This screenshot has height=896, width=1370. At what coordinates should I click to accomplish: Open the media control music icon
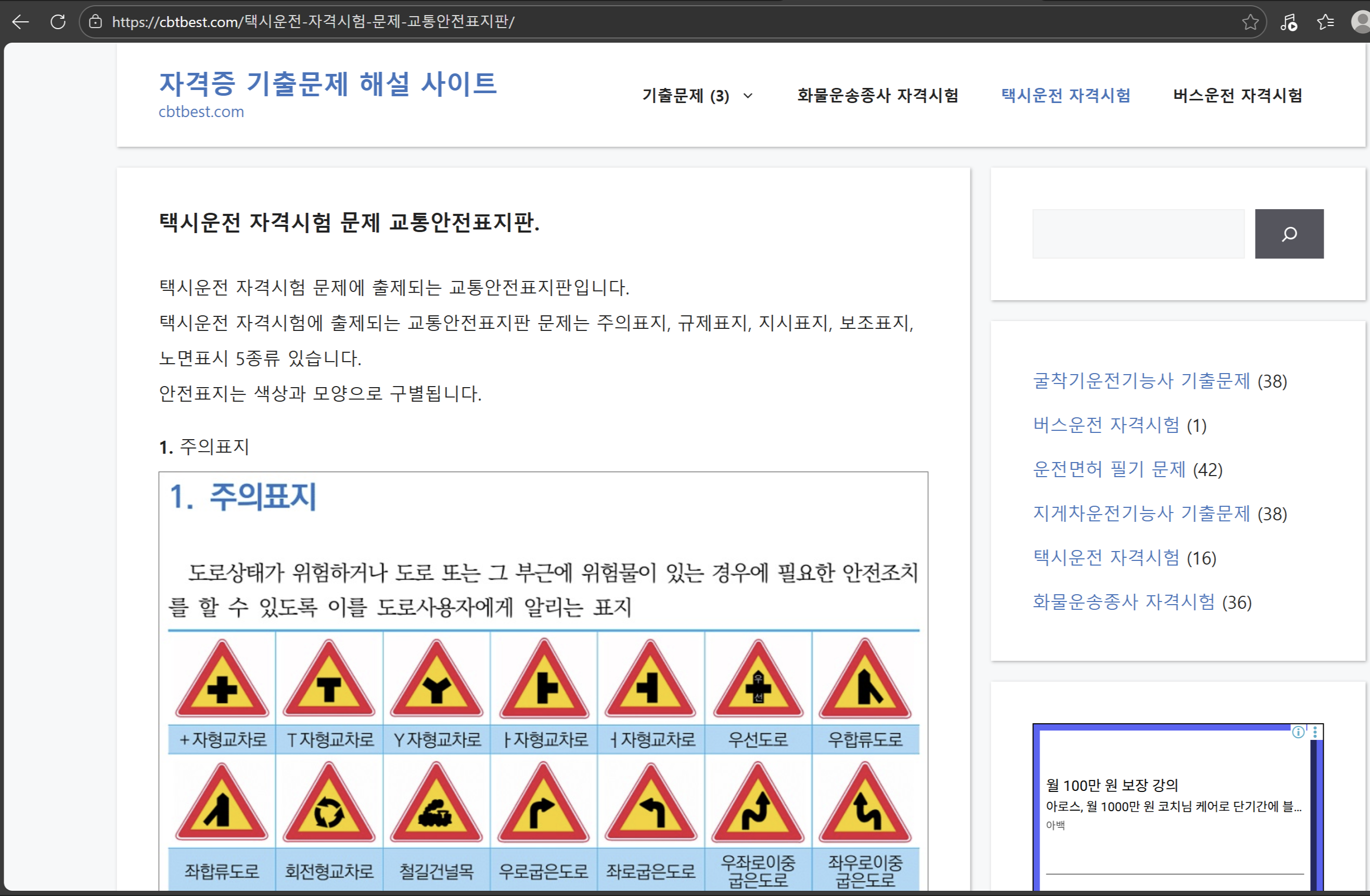point(1288,22)
